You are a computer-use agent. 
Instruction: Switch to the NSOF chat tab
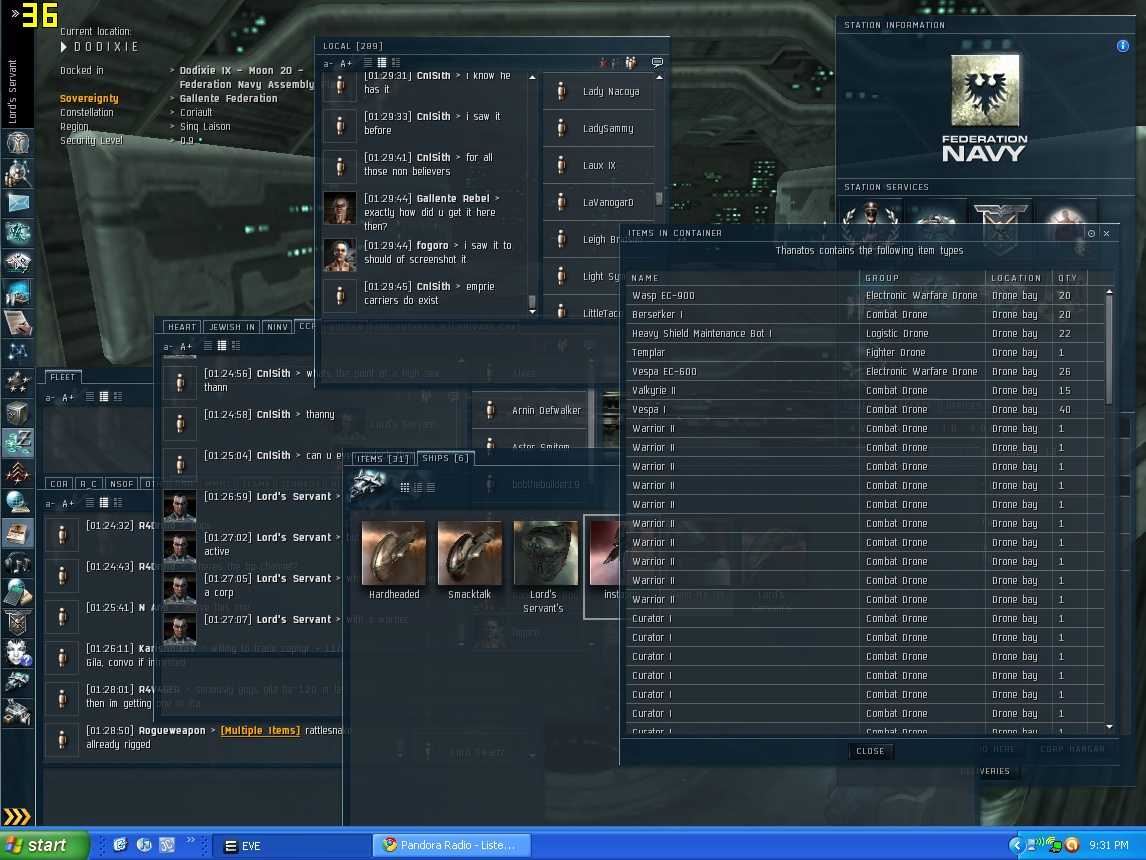[121, 484]
